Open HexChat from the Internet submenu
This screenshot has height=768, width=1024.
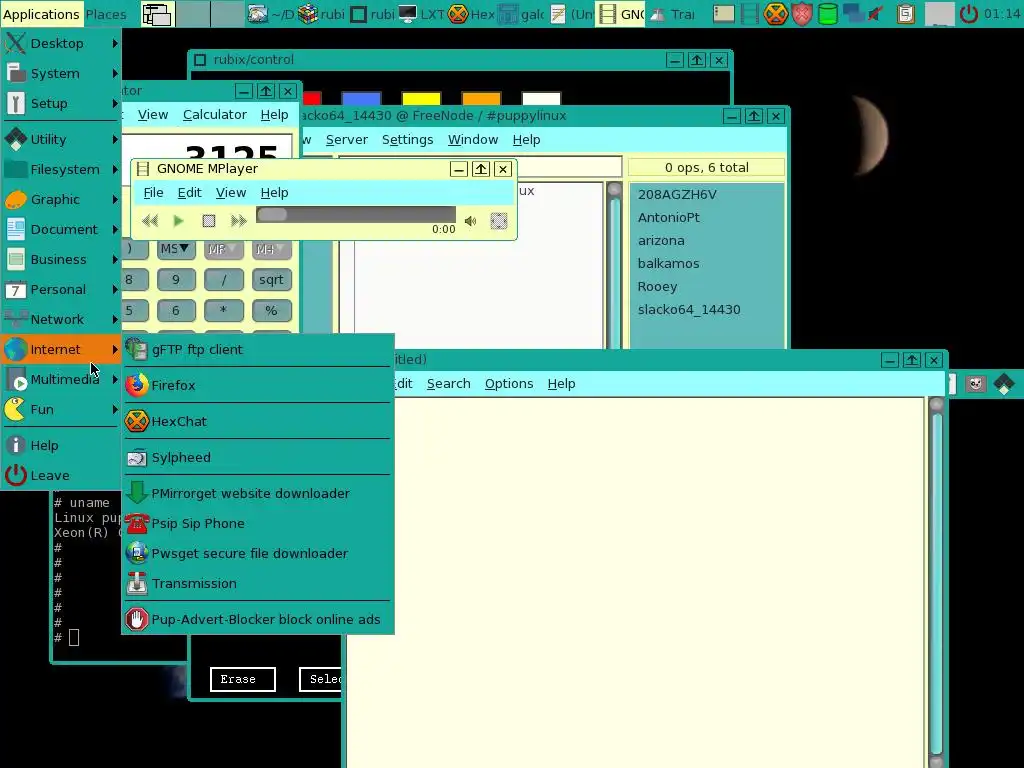(x=258, y=421)
